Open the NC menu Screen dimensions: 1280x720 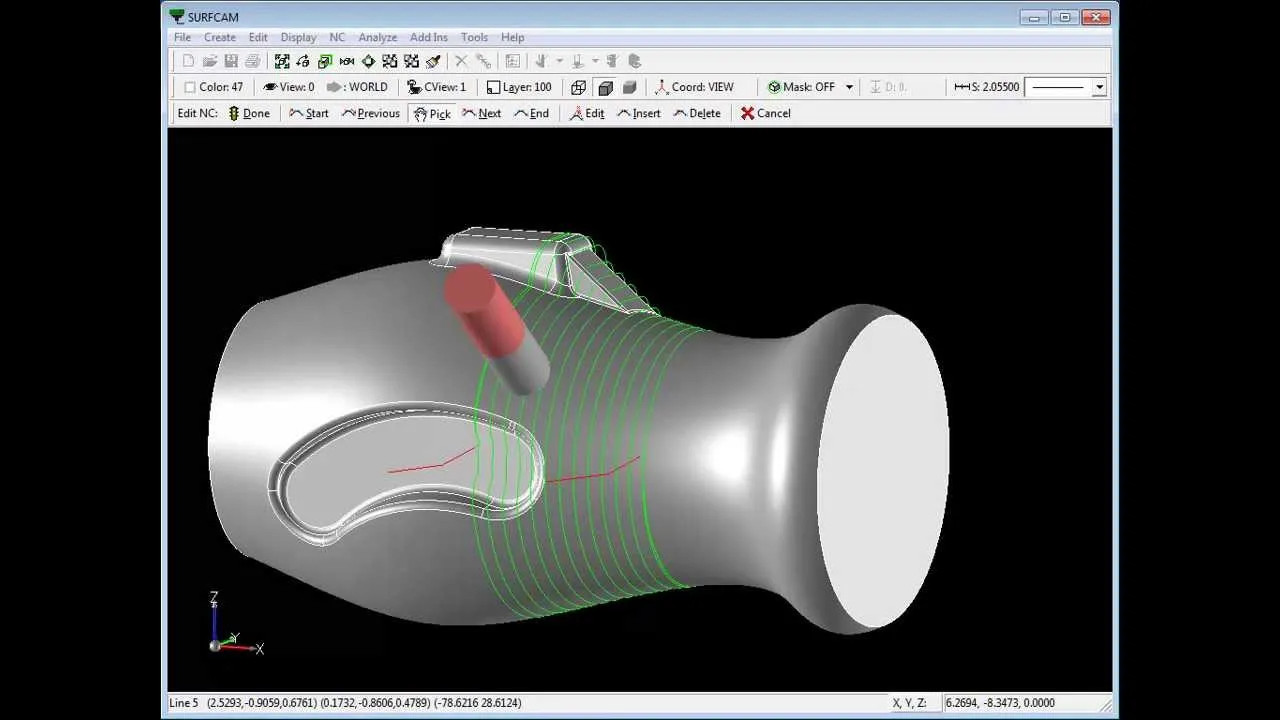[x=337, y=37]
